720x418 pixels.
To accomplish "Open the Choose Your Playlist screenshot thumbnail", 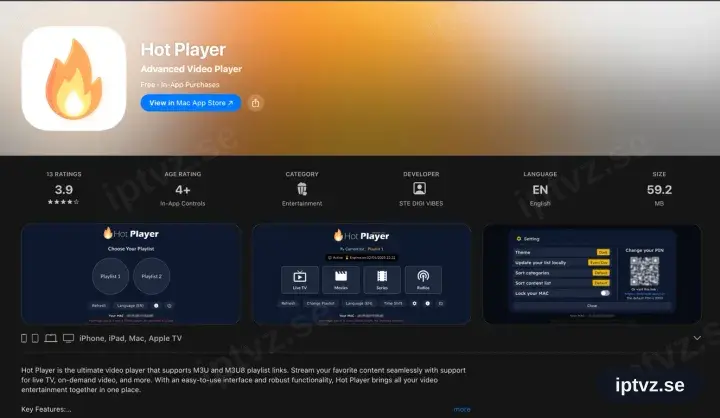I will click(131, 274).
